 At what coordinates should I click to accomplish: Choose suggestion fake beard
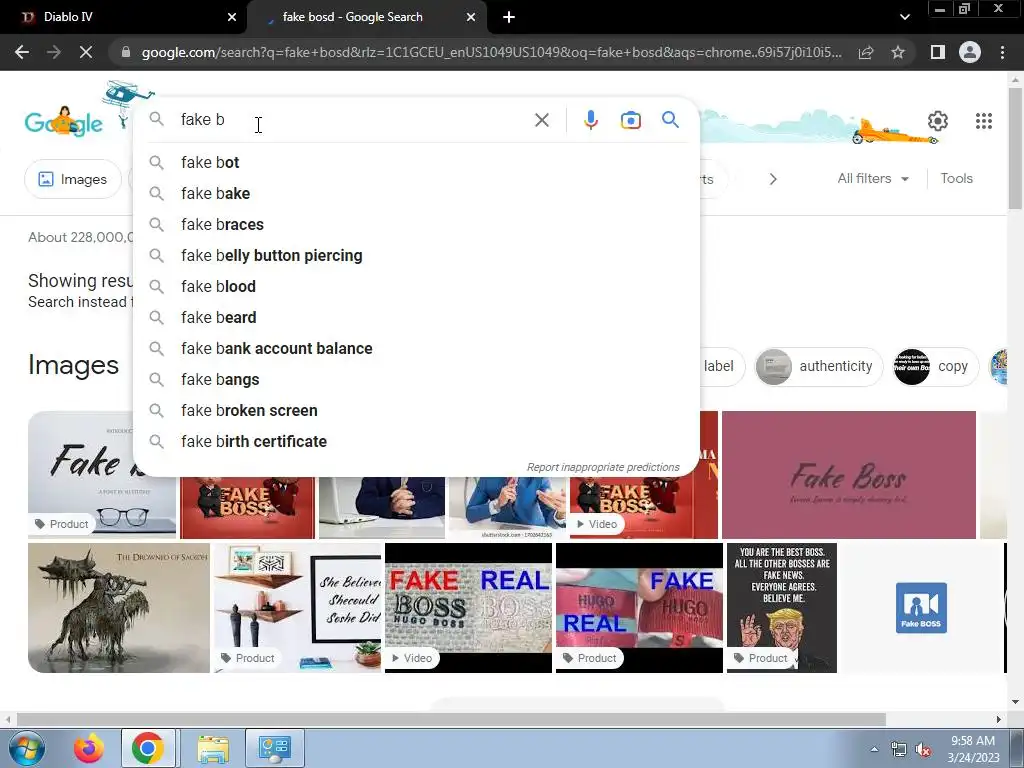[417, 317]
